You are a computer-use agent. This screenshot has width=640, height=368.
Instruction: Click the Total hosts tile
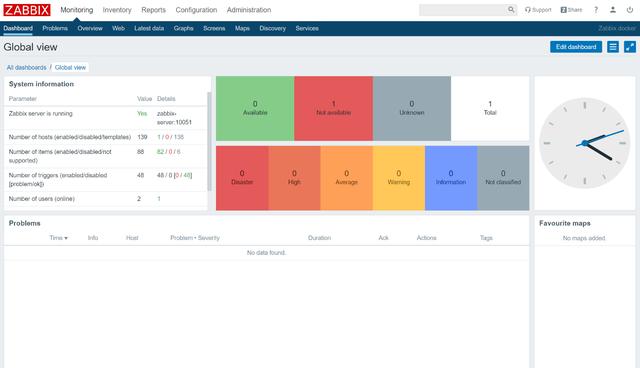(x=490, y=108)
